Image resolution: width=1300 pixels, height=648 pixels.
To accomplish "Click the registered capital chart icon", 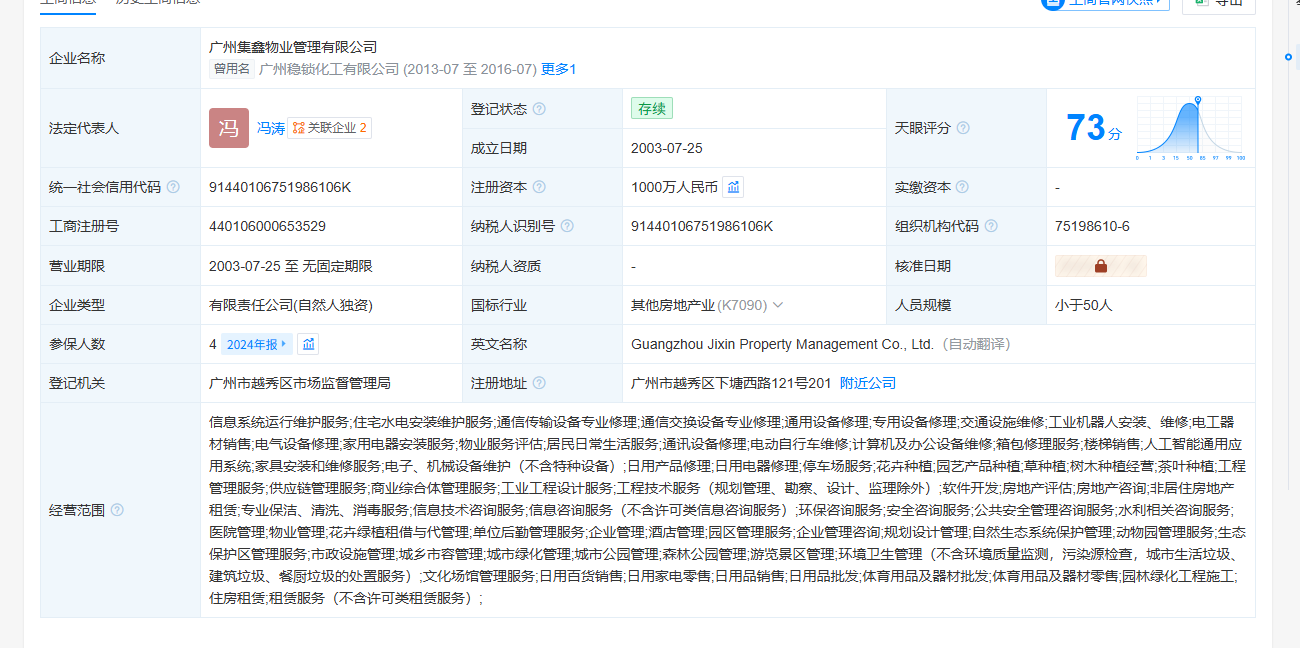I will (x=733, y=187).
